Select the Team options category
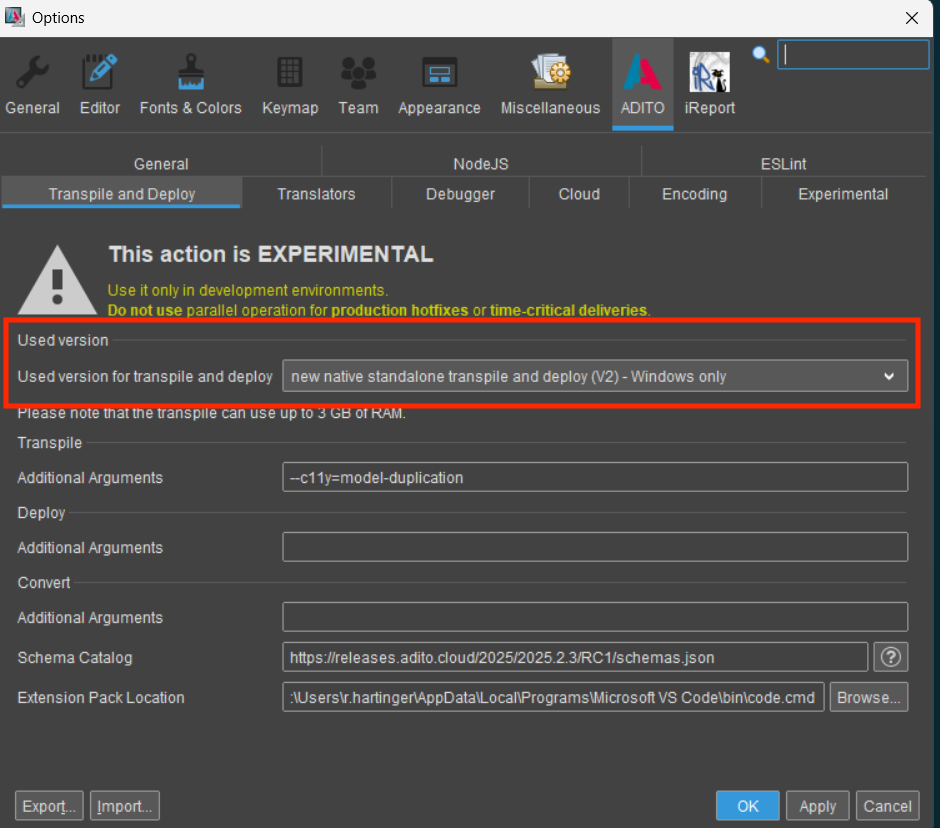Image resolution: width=940 pixels, height=828 pixels. (x=358, y=85)
